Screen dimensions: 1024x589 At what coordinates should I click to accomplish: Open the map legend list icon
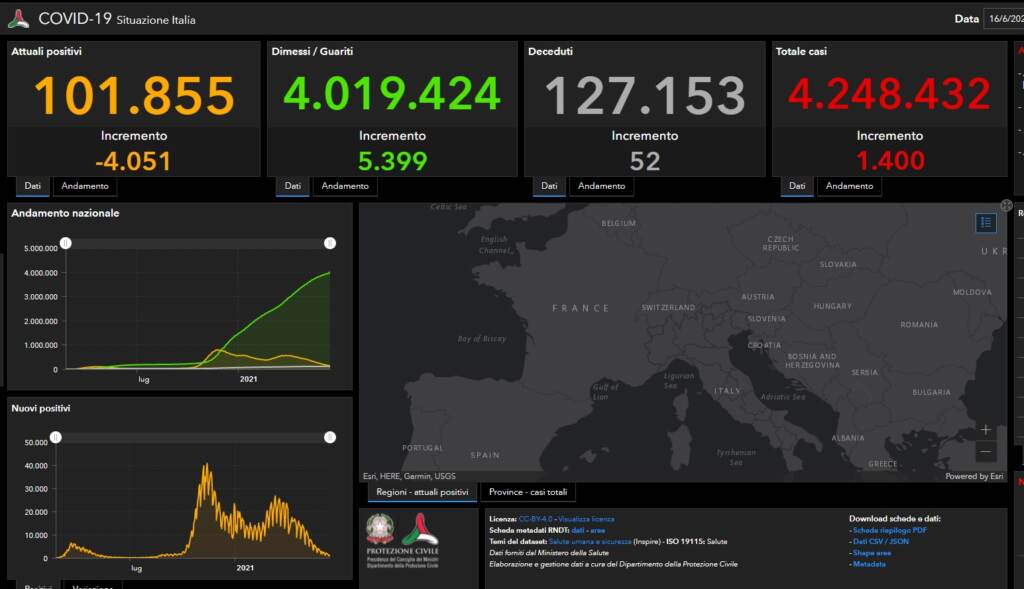click(x=986, y=223)
